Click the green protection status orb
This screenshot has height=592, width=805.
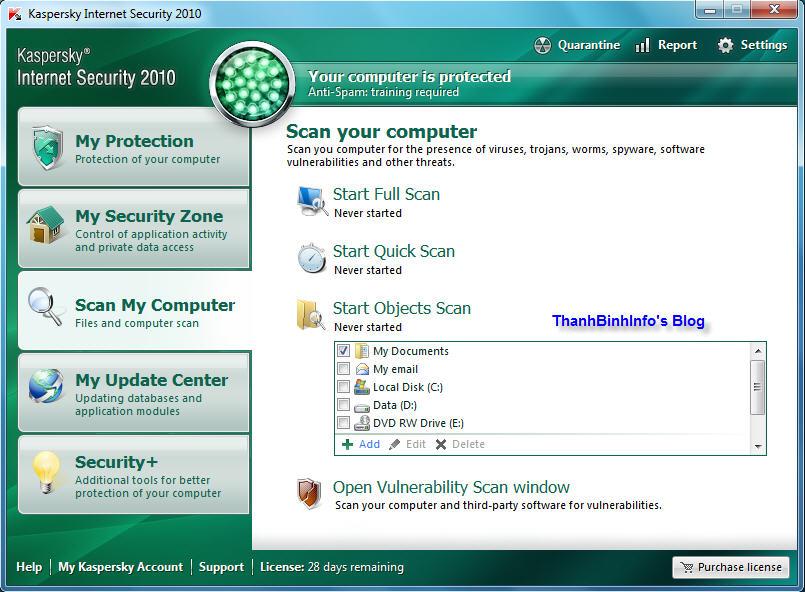point(252,84)
